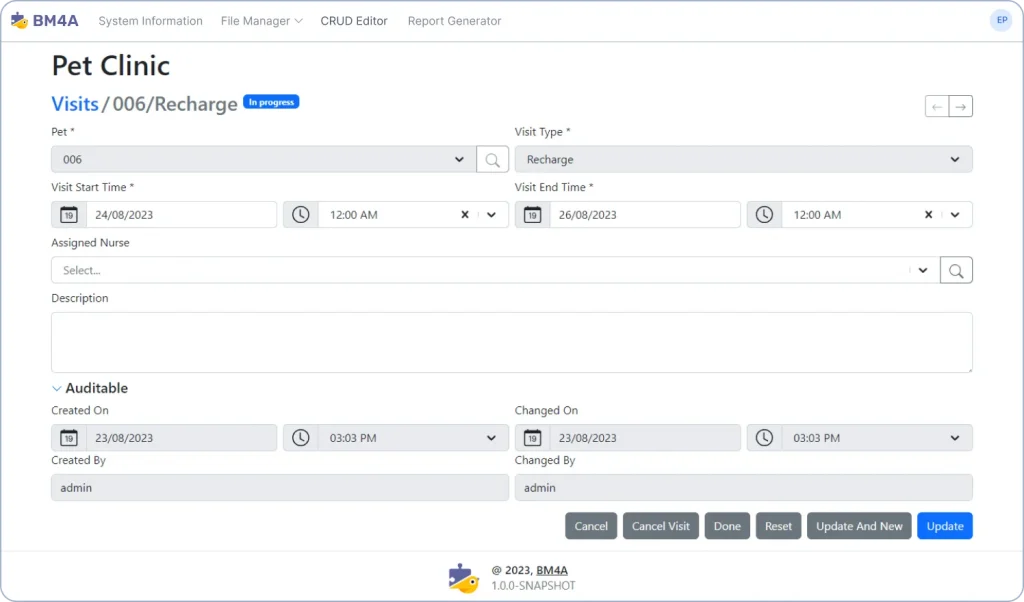Clear the Visit Start Time value
This screenshot has height=602, width=1024.
coord(465,215)
